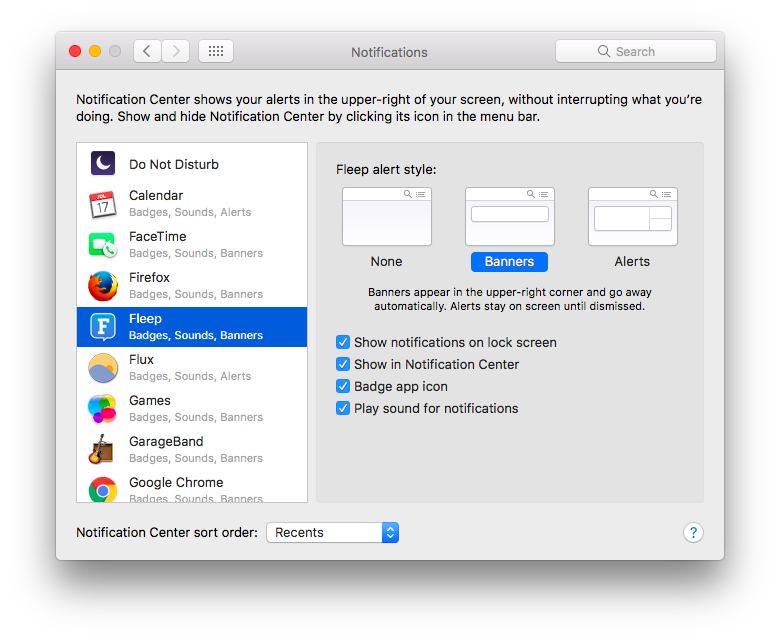Viewport: 780px width, 640px height.
Task: Toggle Show in Notification Center checkbox
Action: (x=343, y=364)
